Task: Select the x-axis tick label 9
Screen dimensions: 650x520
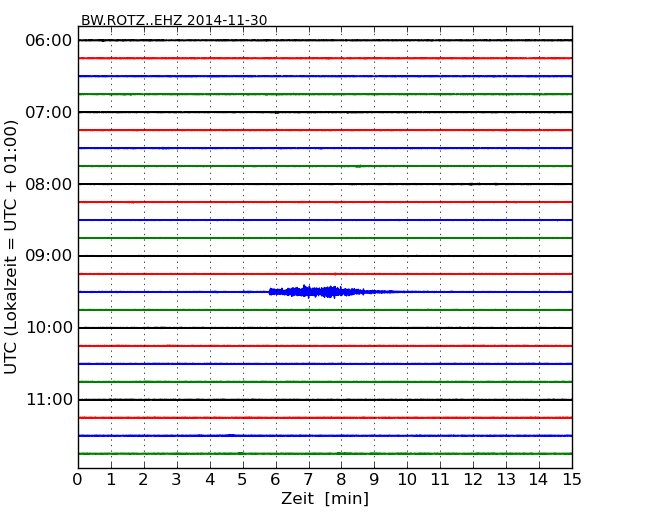Action: (x=374, y=480)
